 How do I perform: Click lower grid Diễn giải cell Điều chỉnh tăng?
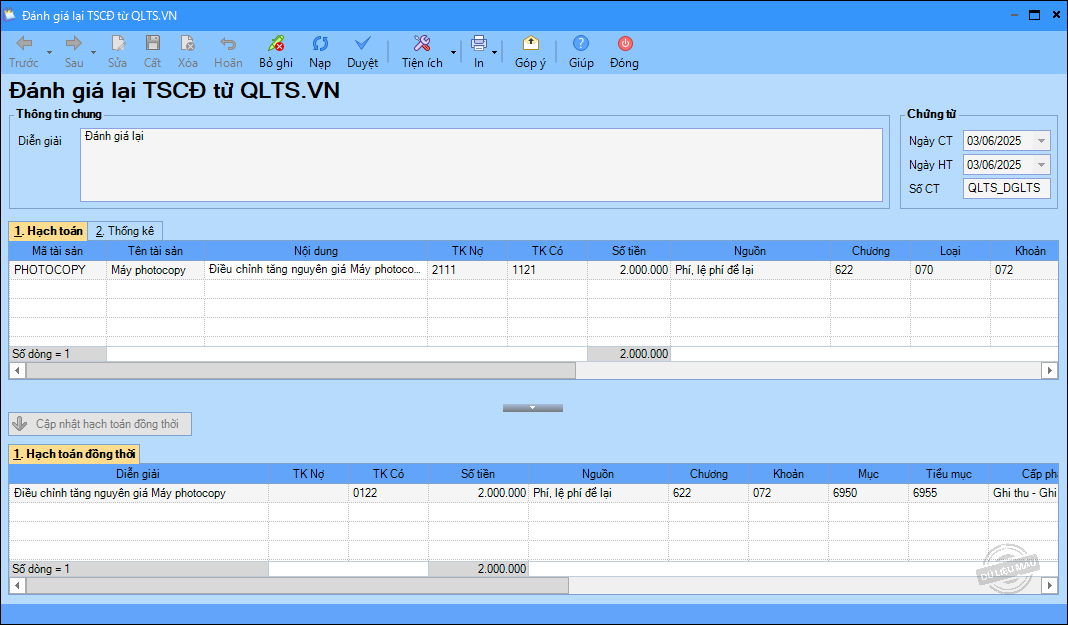[138, 493]
